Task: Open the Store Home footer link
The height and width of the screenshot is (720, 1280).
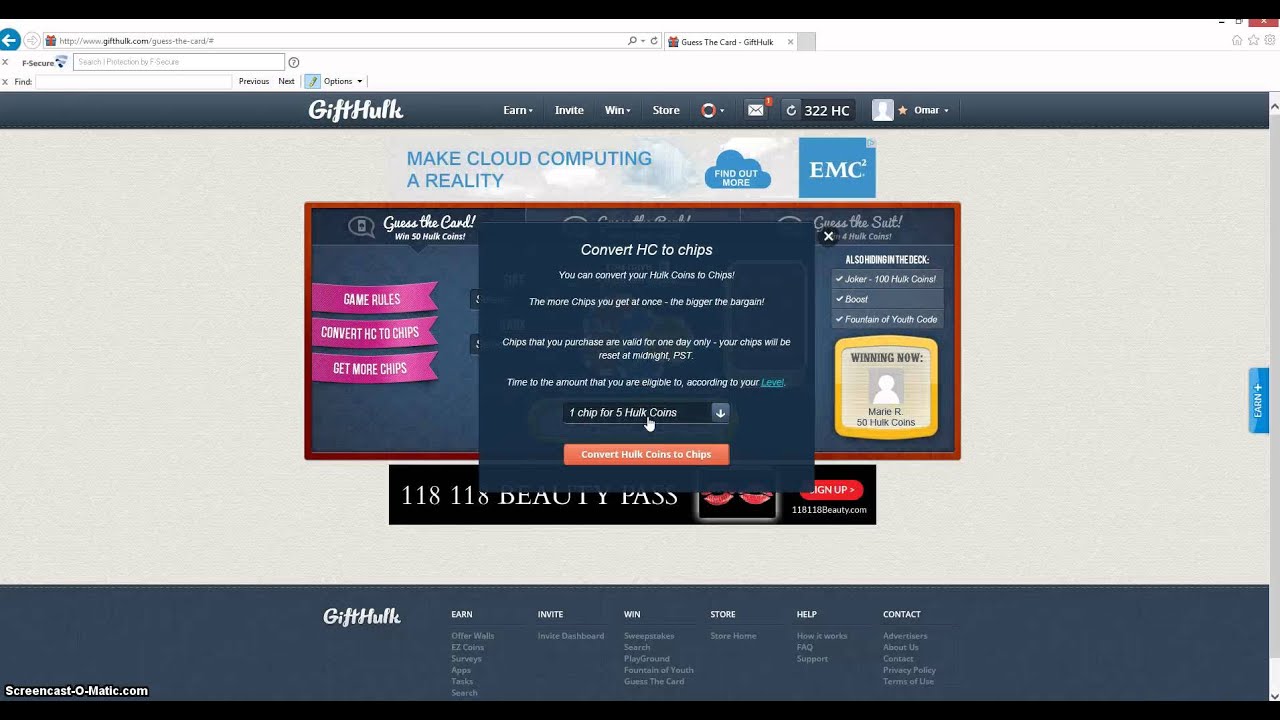Action: click(x=733, y=636)
